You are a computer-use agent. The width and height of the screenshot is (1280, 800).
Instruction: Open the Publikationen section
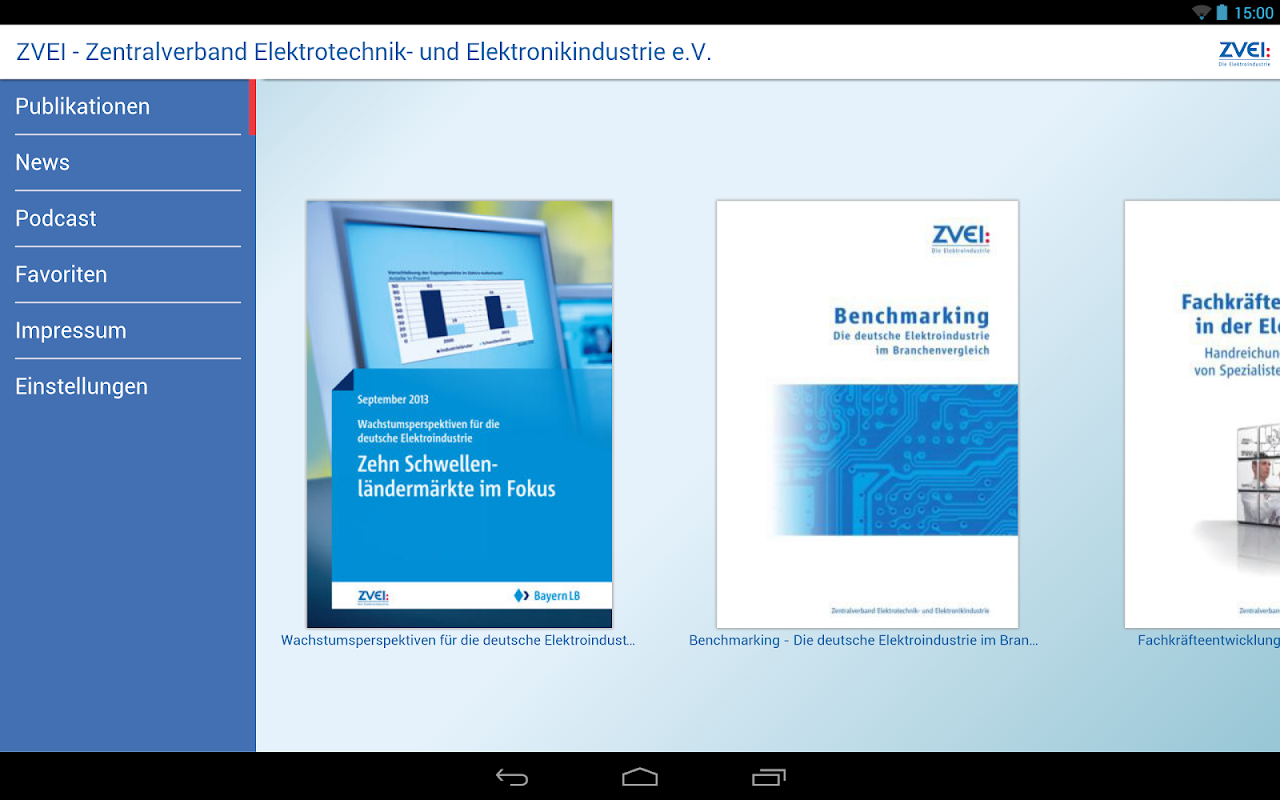coord(128,107)
